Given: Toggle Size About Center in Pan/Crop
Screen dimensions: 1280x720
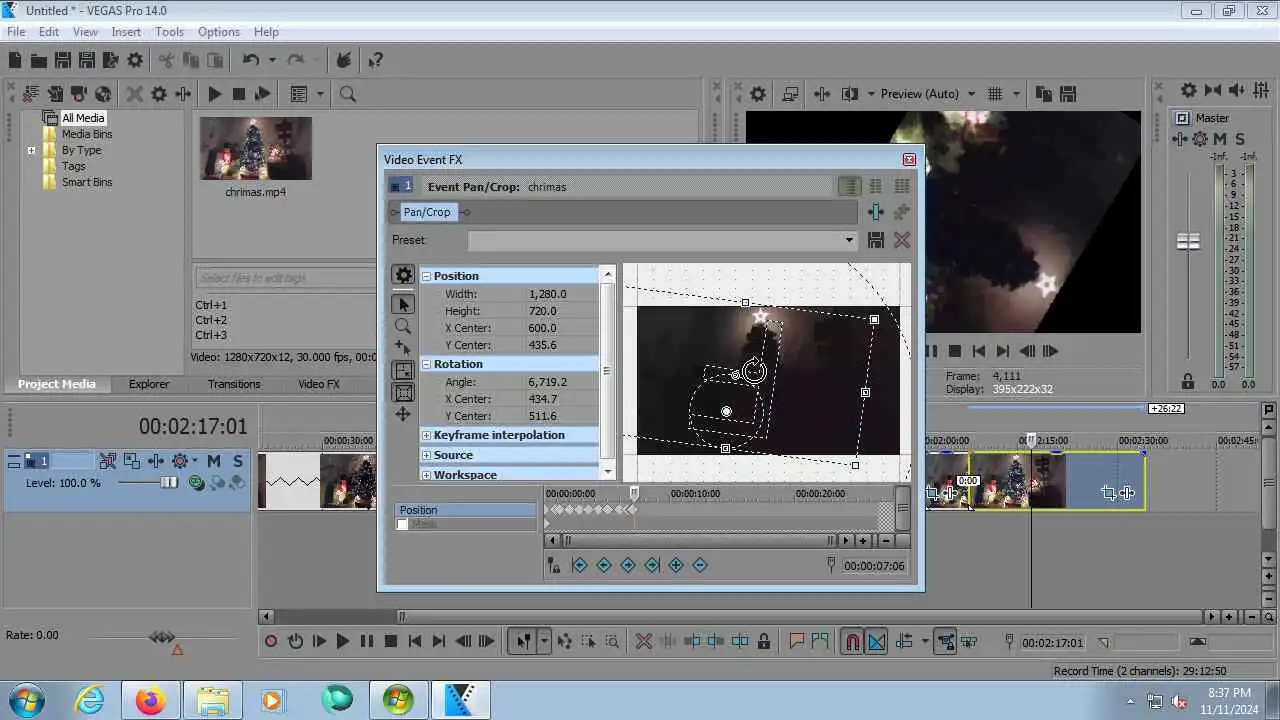Looking at the screenshot, I should [403, 392].
